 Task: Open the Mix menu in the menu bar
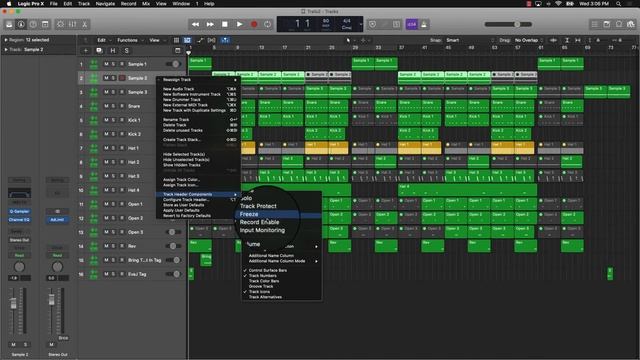[x=146, y=4]
